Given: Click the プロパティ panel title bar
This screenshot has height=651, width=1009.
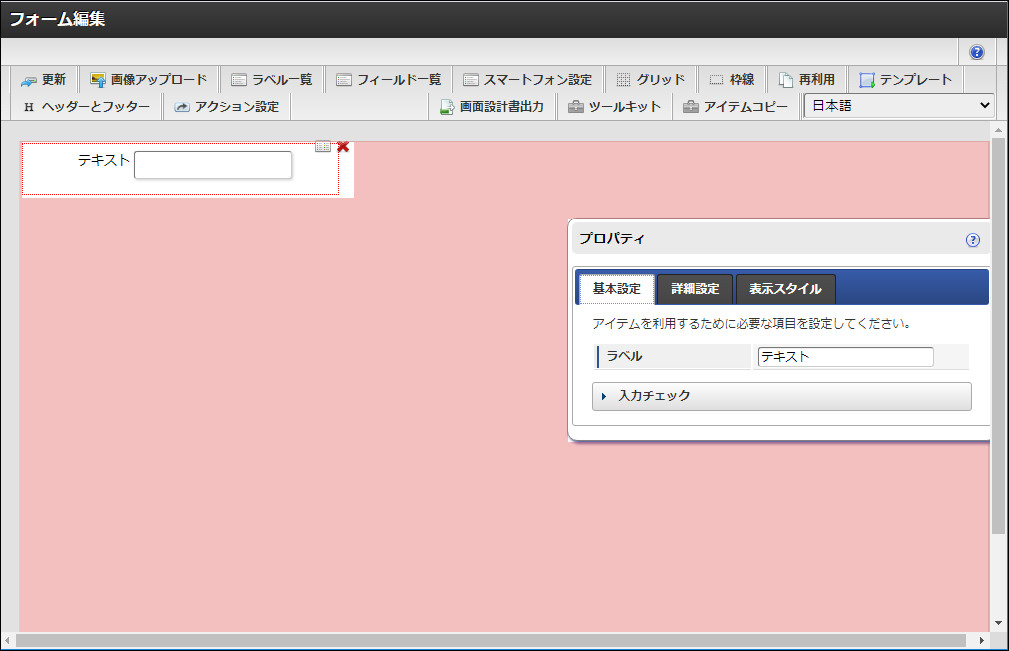Looking at the screenshot, I should click(781, 239).
